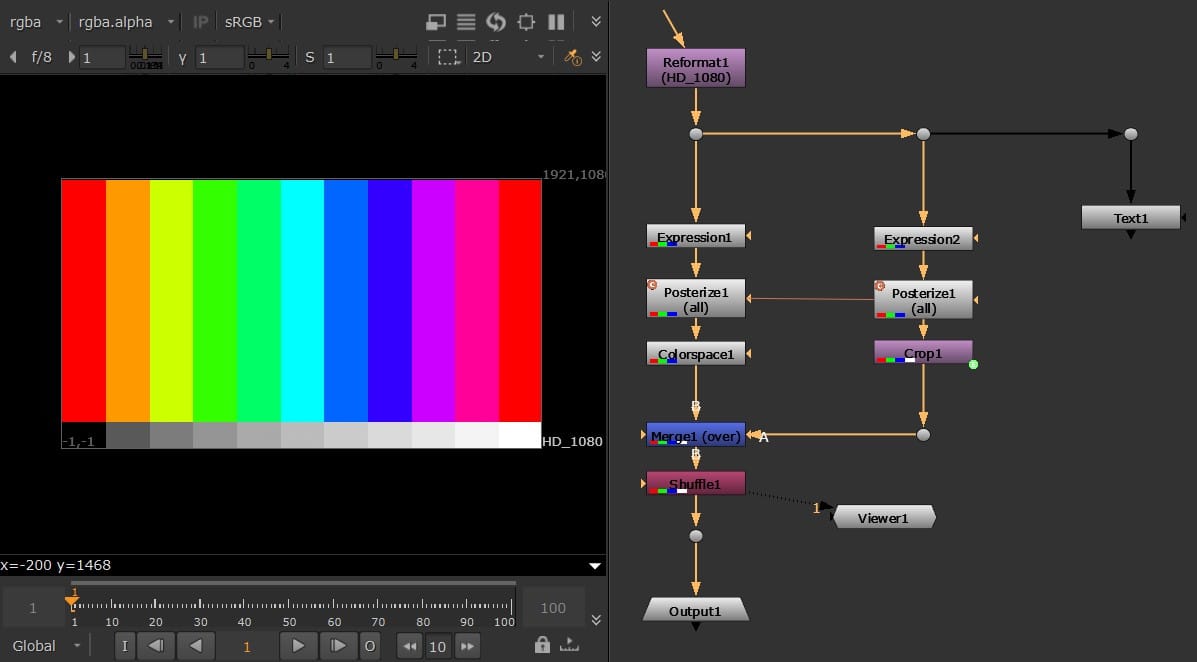Click the I in-point button

(125, 646)
